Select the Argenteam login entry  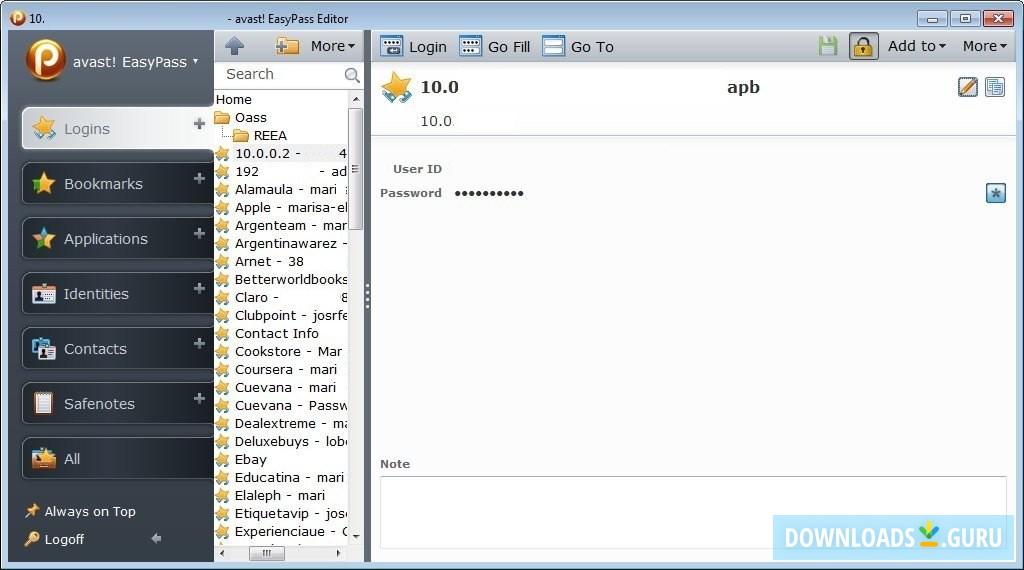tap(281, 225)
